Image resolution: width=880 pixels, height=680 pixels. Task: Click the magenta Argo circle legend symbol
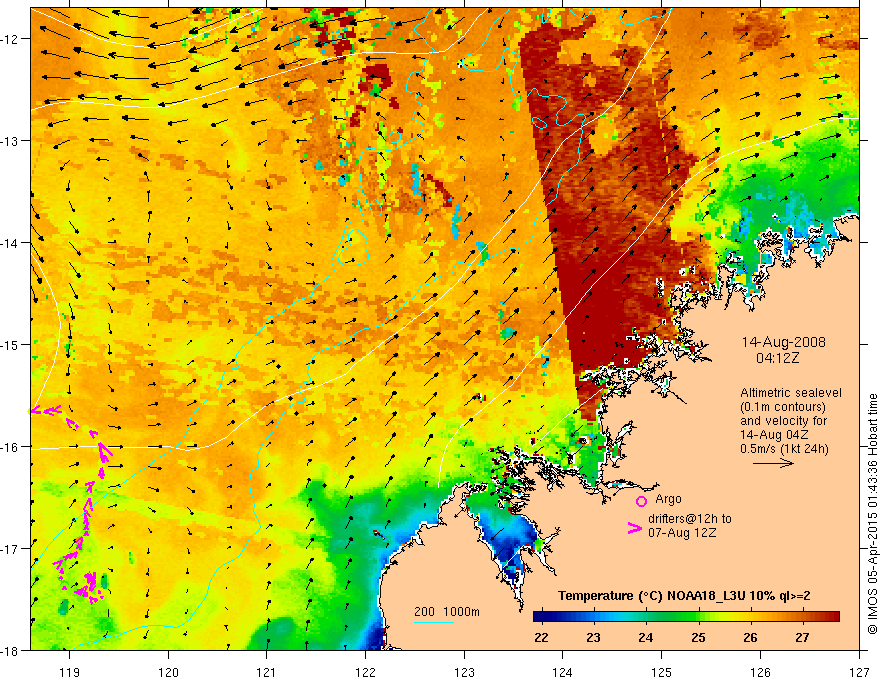click(641, 501)
